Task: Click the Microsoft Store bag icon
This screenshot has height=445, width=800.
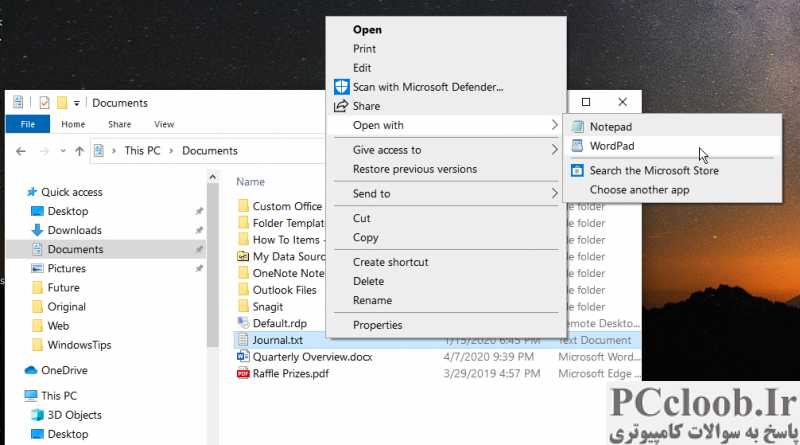Action: (x=578, y=170)
